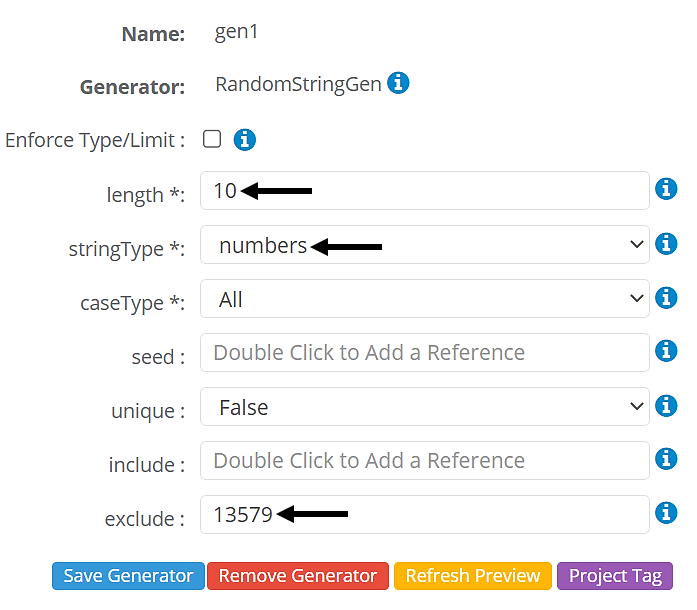The image size is (697, 610).
Task: Click info icon beside Enforce Type/Limit checkbox
Action: (x=245, y=140)
